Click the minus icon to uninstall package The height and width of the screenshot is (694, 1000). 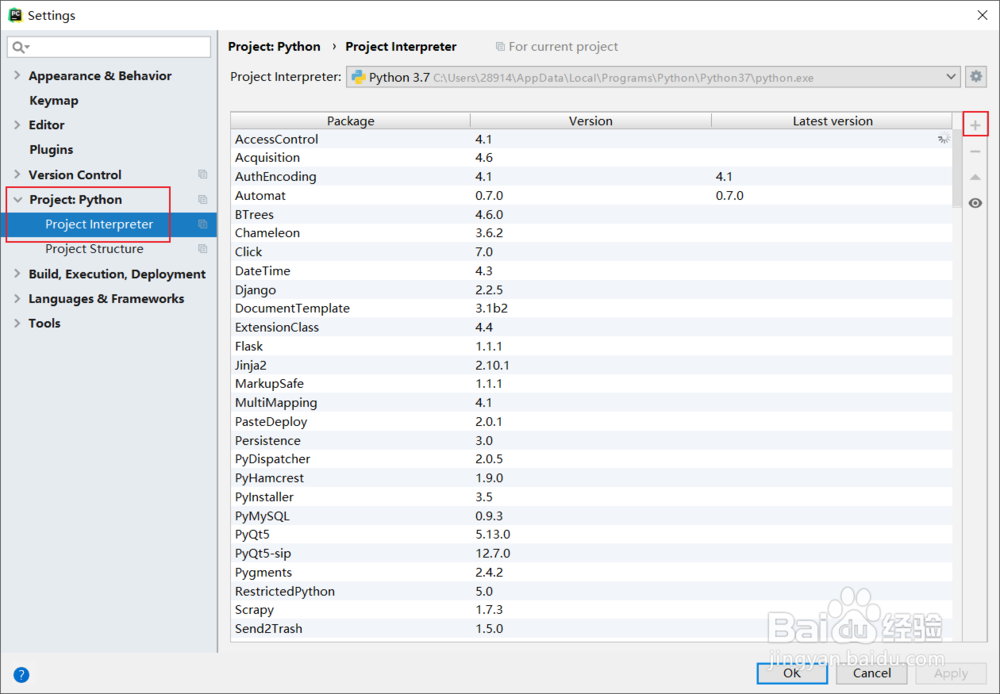click(x=975, y=151)
